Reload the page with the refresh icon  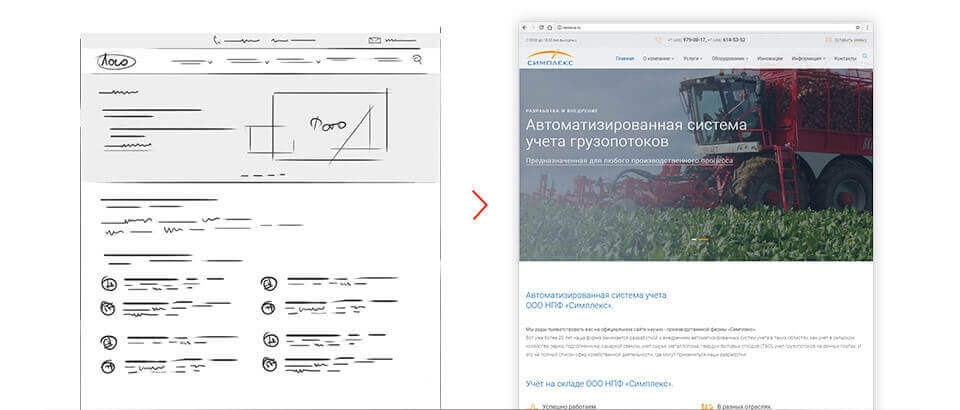point(541,28)
